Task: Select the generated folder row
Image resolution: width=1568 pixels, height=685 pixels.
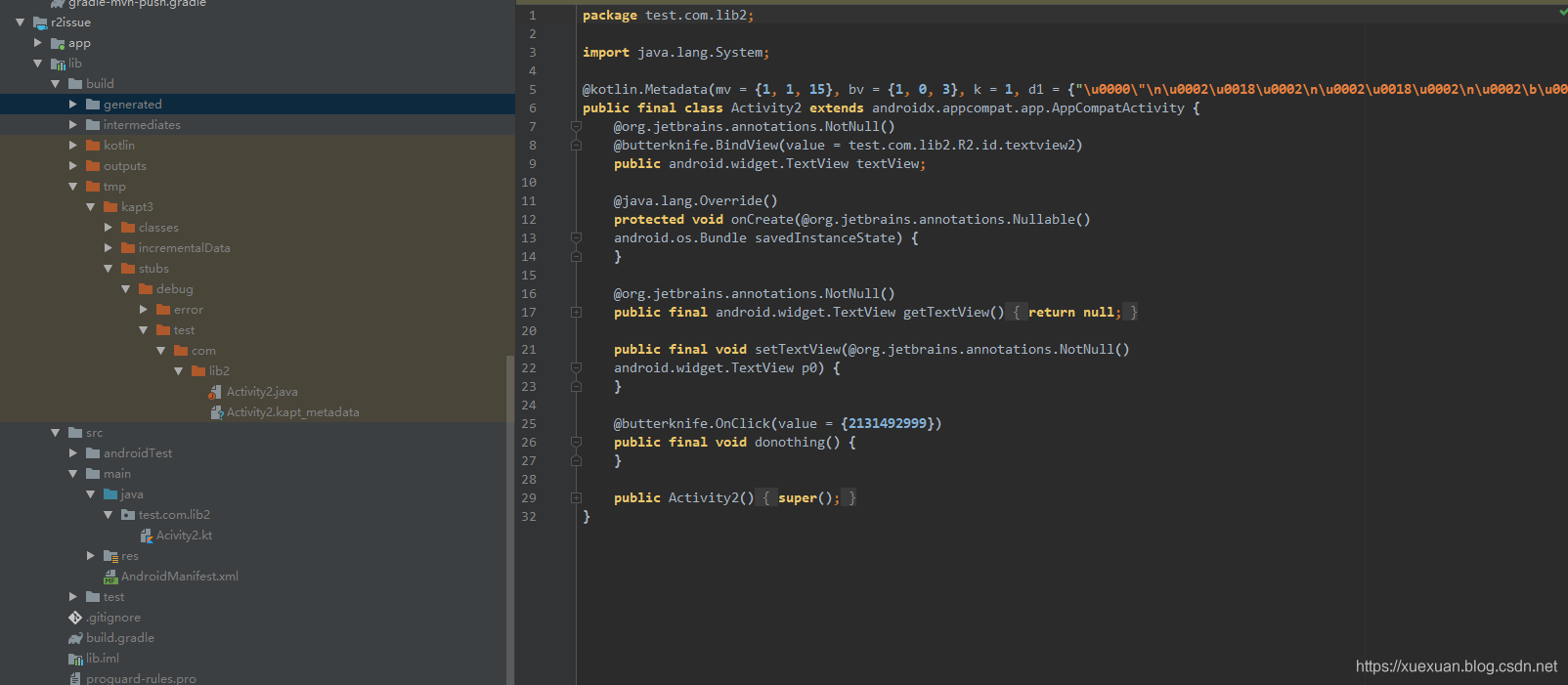Action: 257,105
